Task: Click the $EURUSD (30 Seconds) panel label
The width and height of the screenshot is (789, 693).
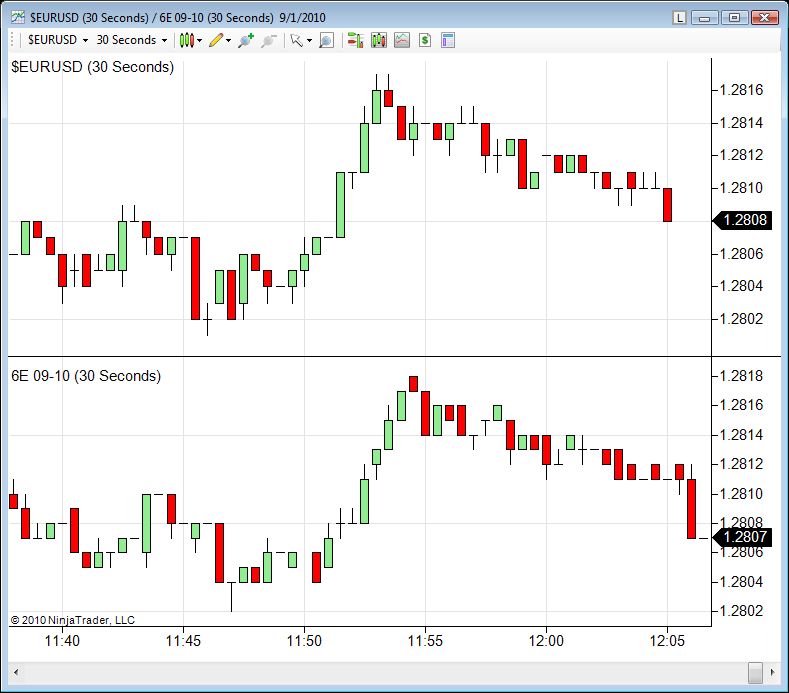Action: (93, 67)
